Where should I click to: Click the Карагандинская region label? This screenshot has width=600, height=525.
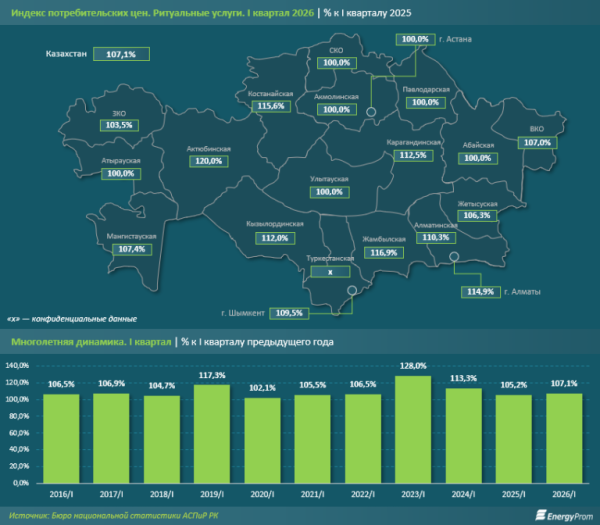(413, 142)
